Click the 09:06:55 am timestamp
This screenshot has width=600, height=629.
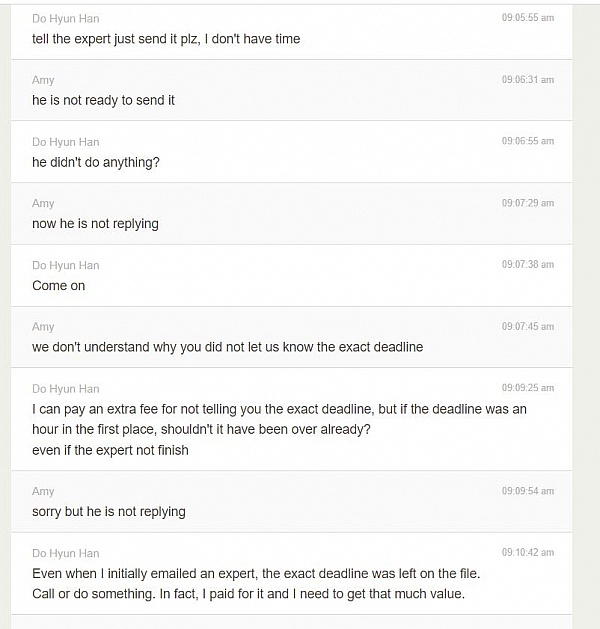[527, 141]
